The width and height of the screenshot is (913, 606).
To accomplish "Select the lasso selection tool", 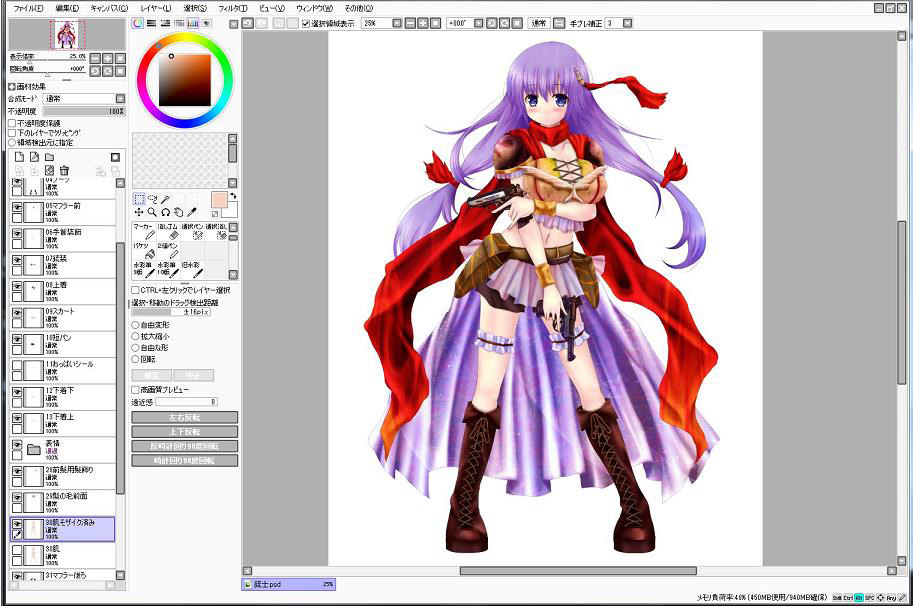I will (152, 199).
